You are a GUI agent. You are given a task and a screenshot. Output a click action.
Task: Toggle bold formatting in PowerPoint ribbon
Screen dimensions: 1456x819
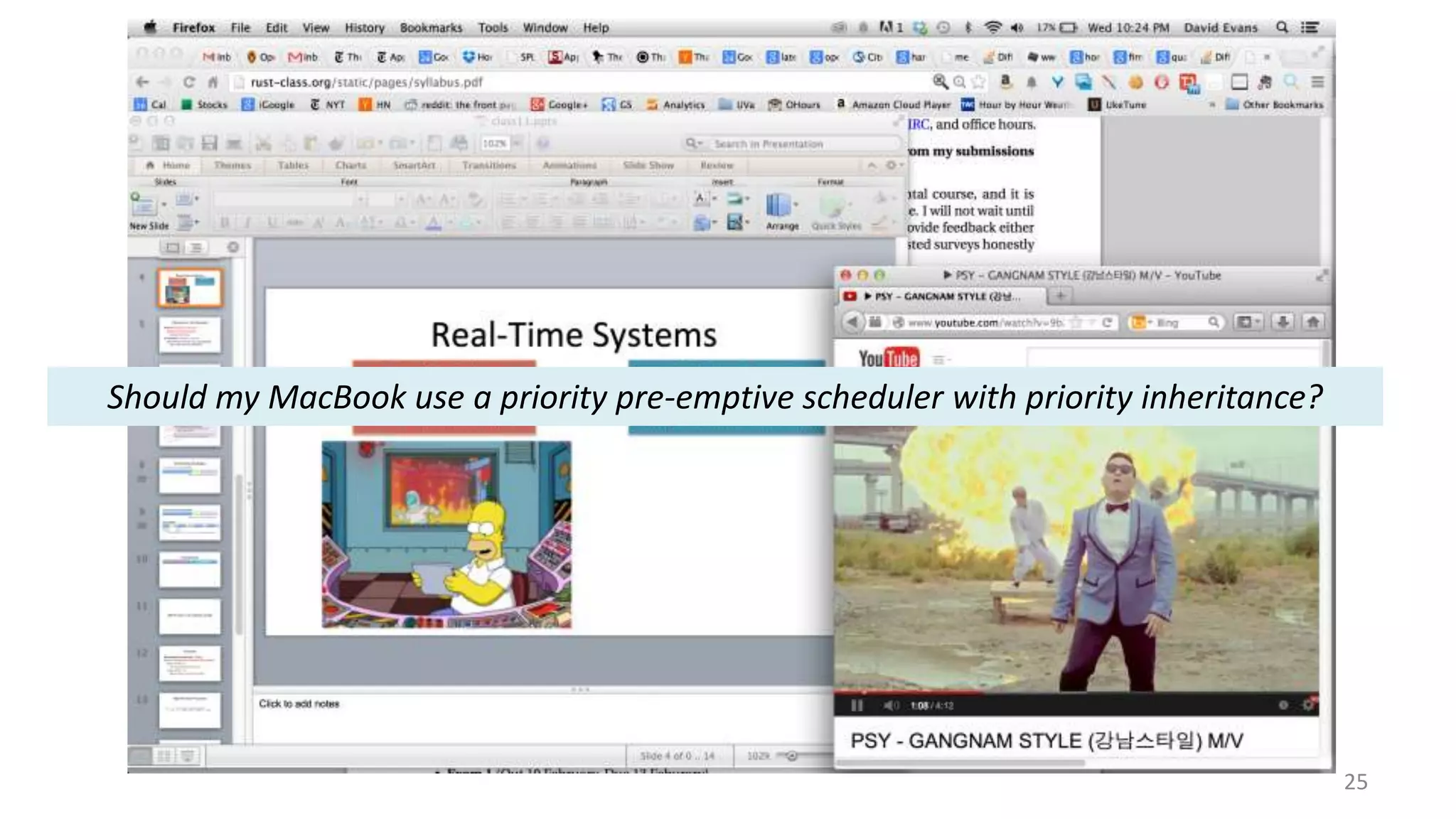click(x=224, y=223)
